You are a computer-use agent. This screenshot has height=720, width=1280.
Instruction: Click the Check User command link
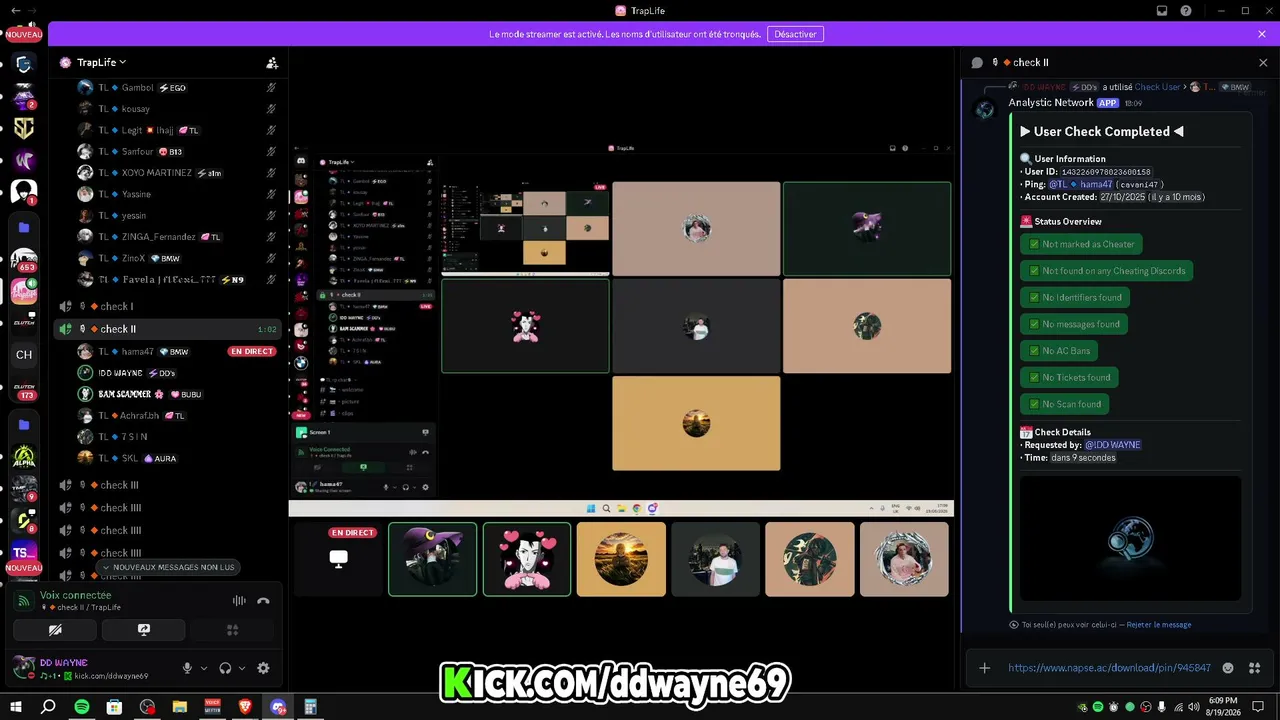(1157, 87)
